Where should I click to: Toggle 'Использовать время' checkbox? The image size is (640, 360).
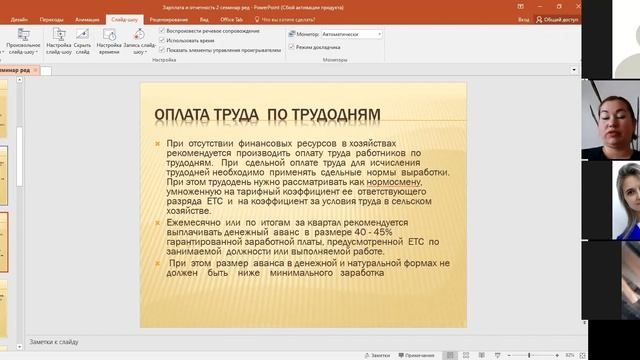pyautogui.click(x=162, y=40)
